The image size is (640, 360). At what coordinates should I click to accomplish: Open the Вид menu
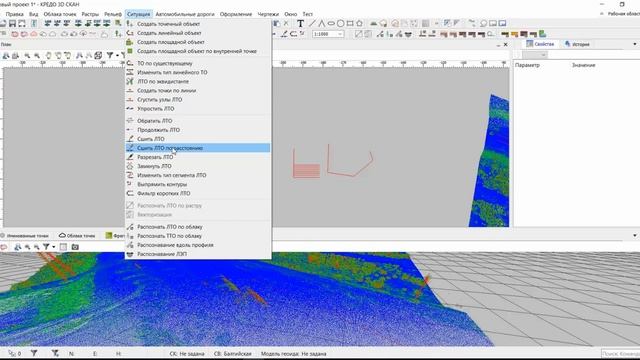(33, 14)
